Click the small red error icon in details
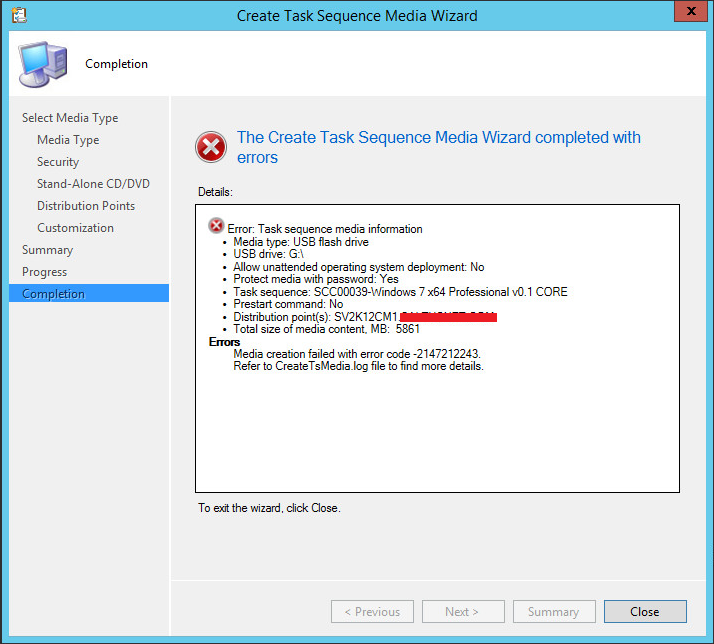The width and height of the screenshot is (714, 644). tap(216, 225)
